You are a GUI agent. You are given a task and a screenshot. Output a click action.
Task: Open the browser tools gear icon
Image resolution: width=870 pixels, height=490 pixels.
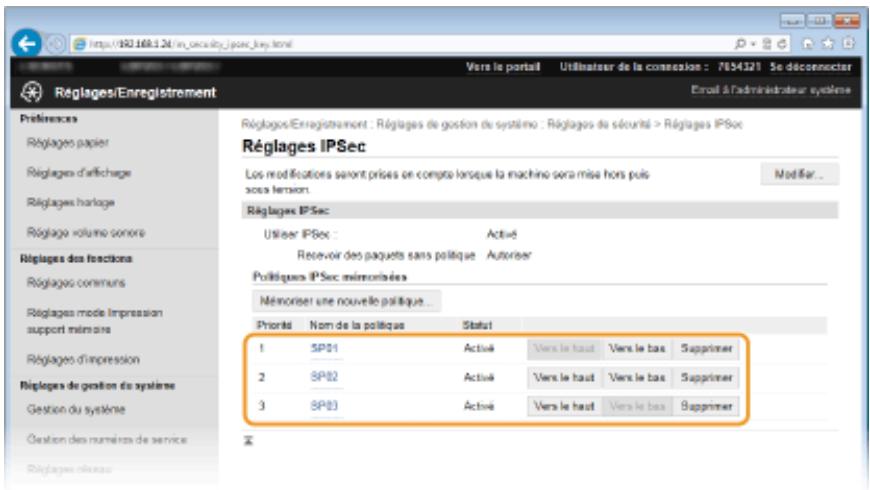(848, 43)
